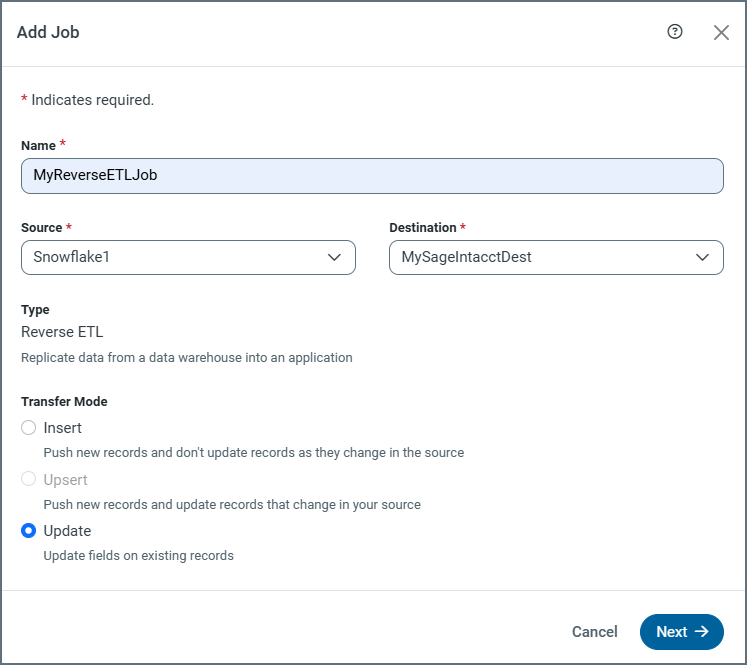The image size is (747, 665).
Task: Focus the Name field containing MyReverseETLJob
Action: 371,175
